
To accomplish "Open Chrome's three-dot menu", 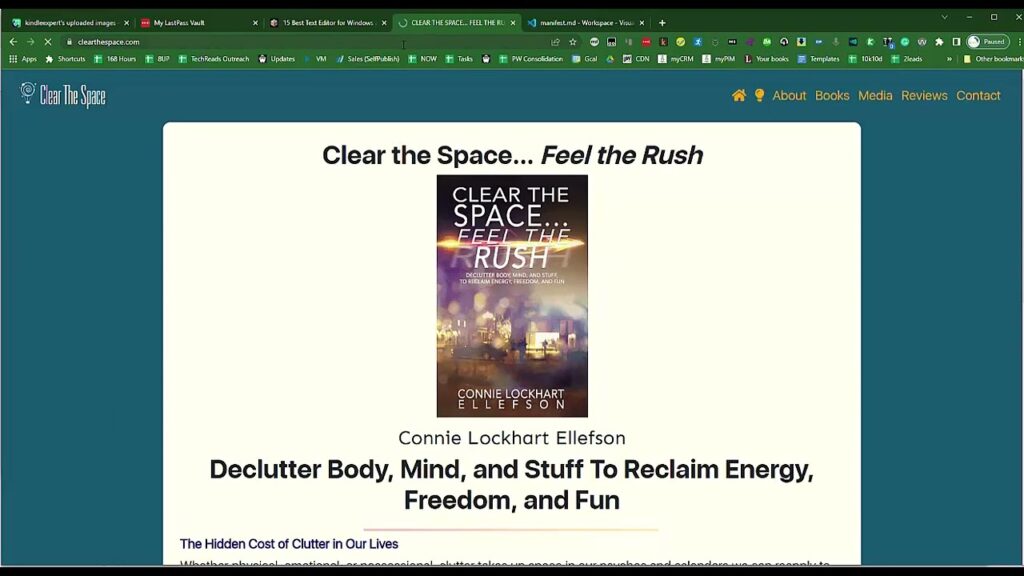I will point(1017,42).
